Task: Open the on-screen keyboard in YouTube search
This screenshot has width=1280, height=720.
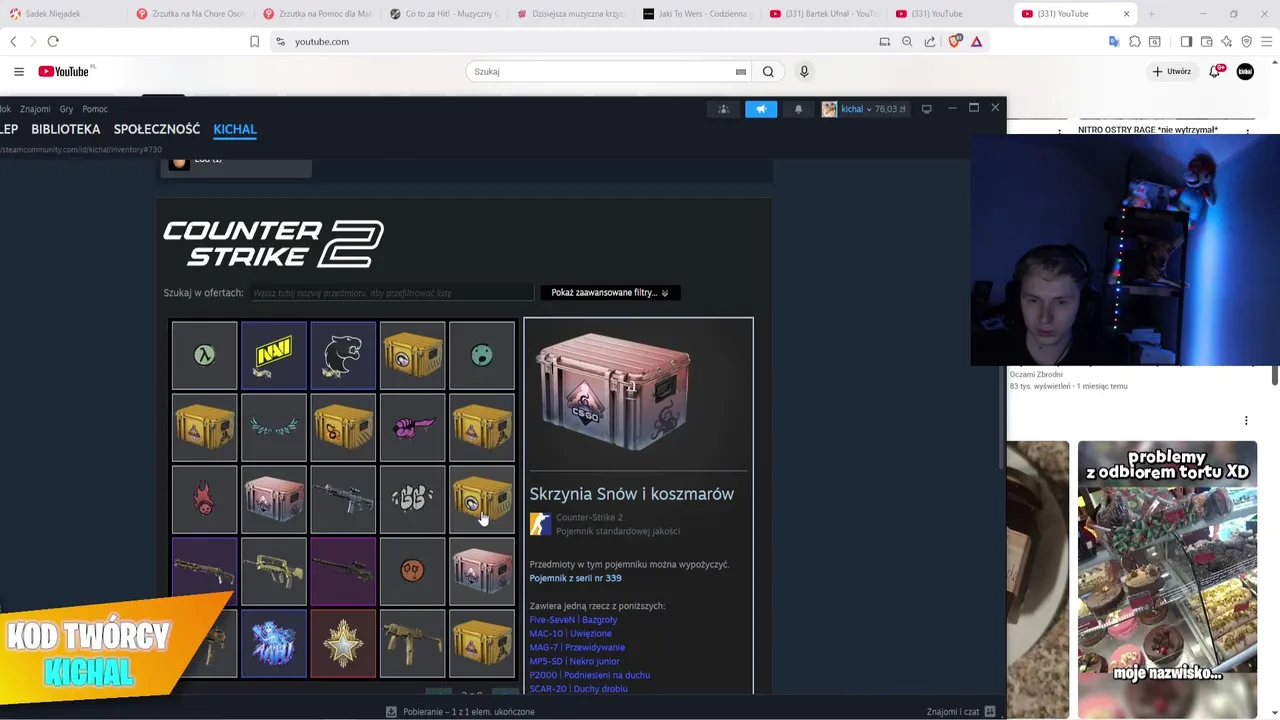Action: point(741,72)
